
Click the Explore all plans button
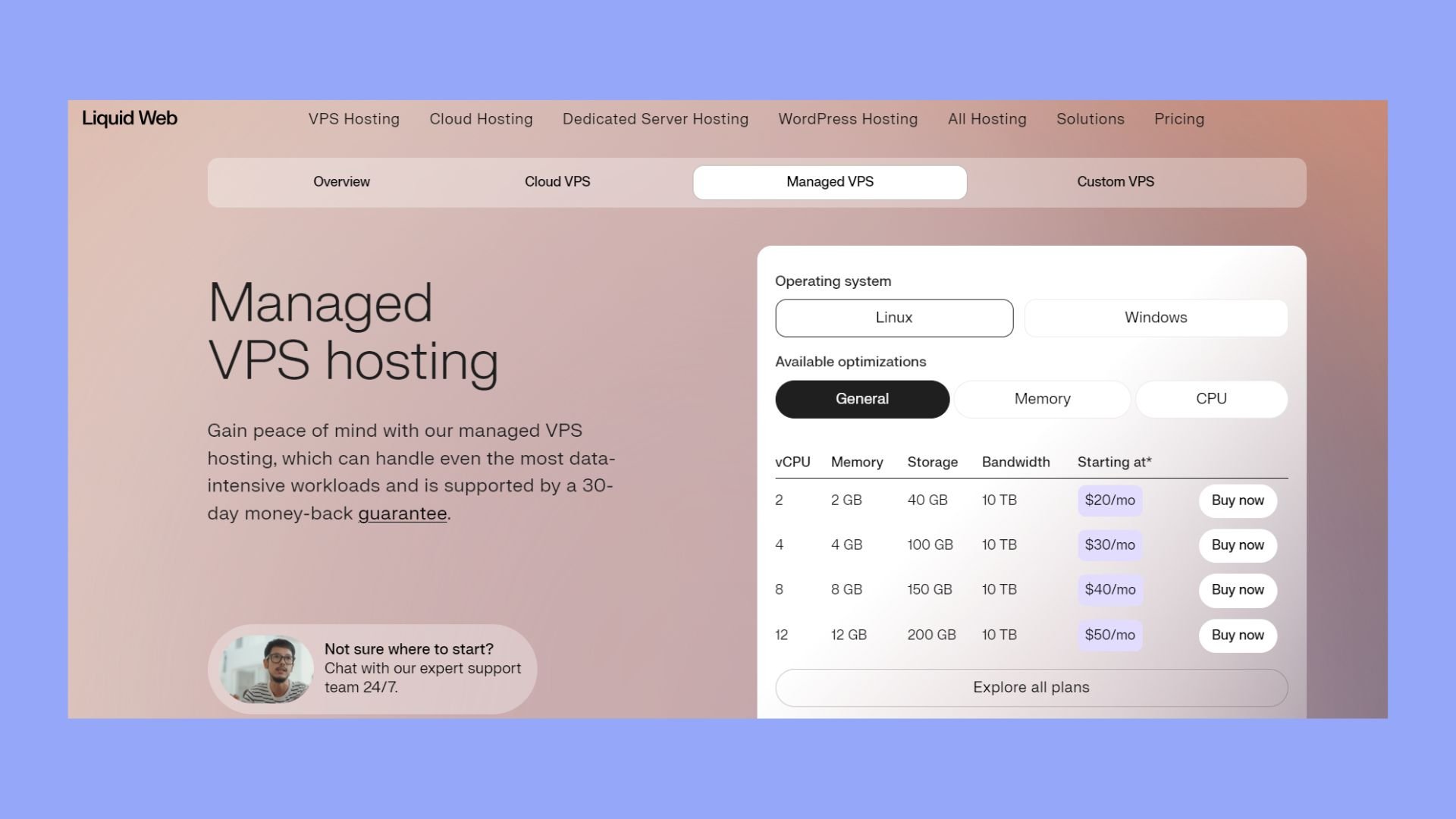pyautogui.click(x=1031, y=687)
